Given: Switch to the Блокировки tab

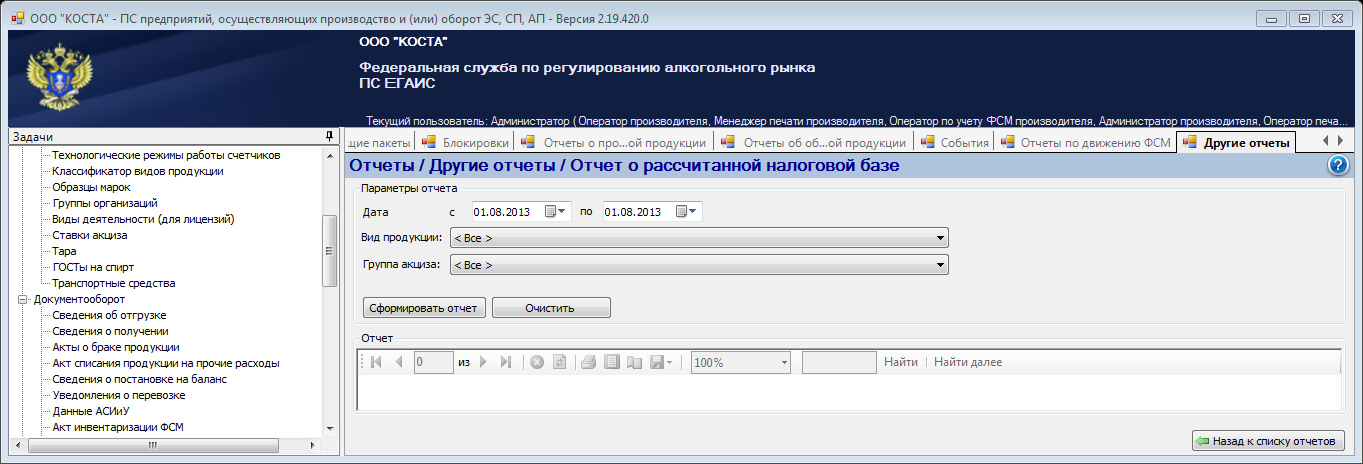Looking at the screenshot, I should pyautogui.click(x=464, y=142).
